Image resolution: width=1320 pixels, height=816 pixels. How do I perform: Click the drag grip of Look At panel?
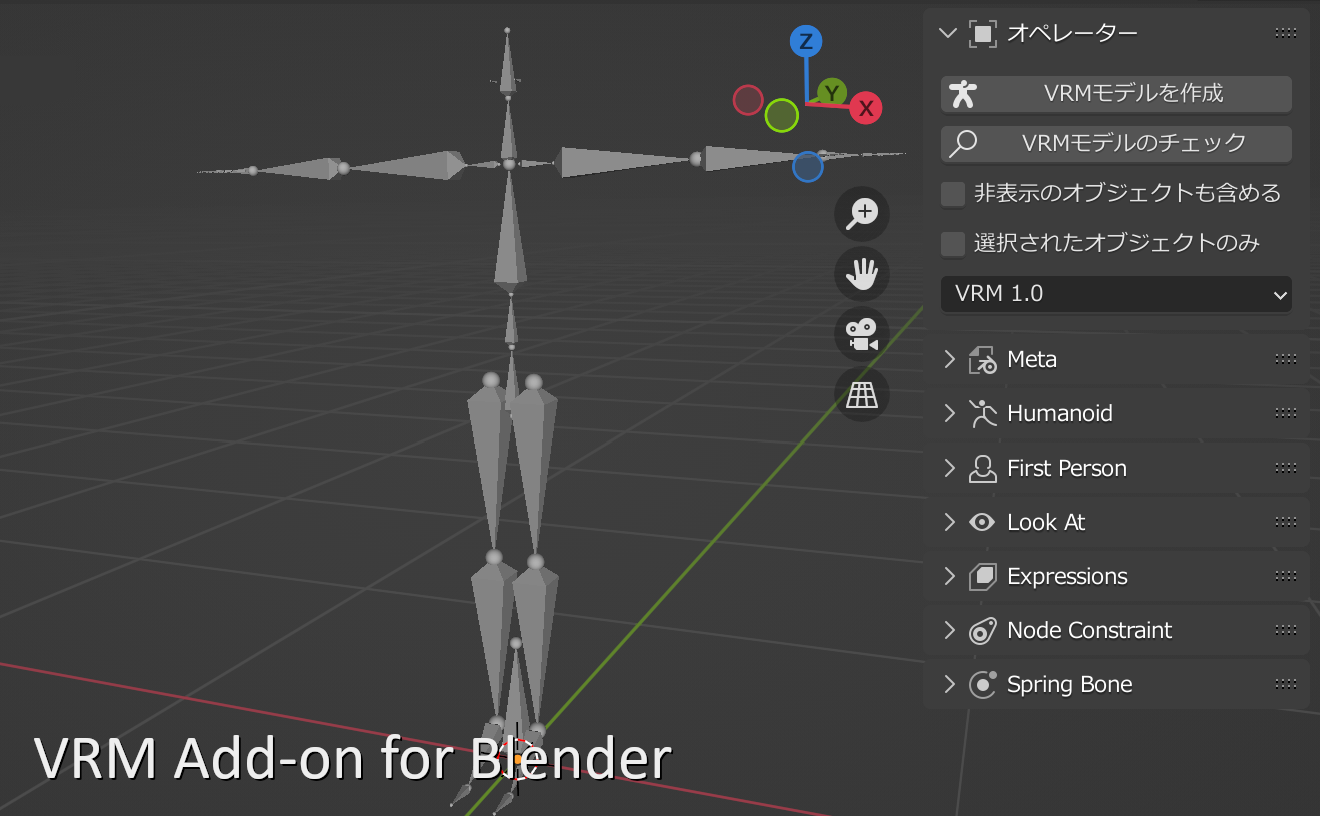[1286, 522]
